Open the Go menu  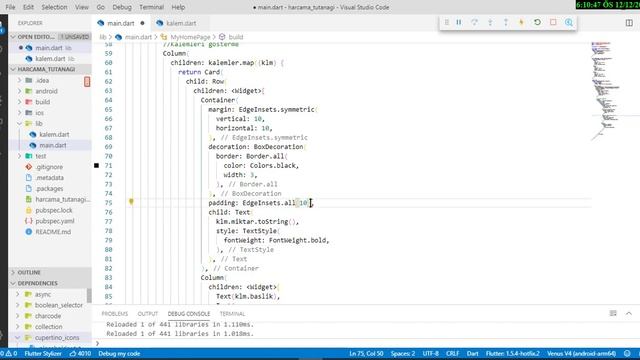click(x=100, y=7)
